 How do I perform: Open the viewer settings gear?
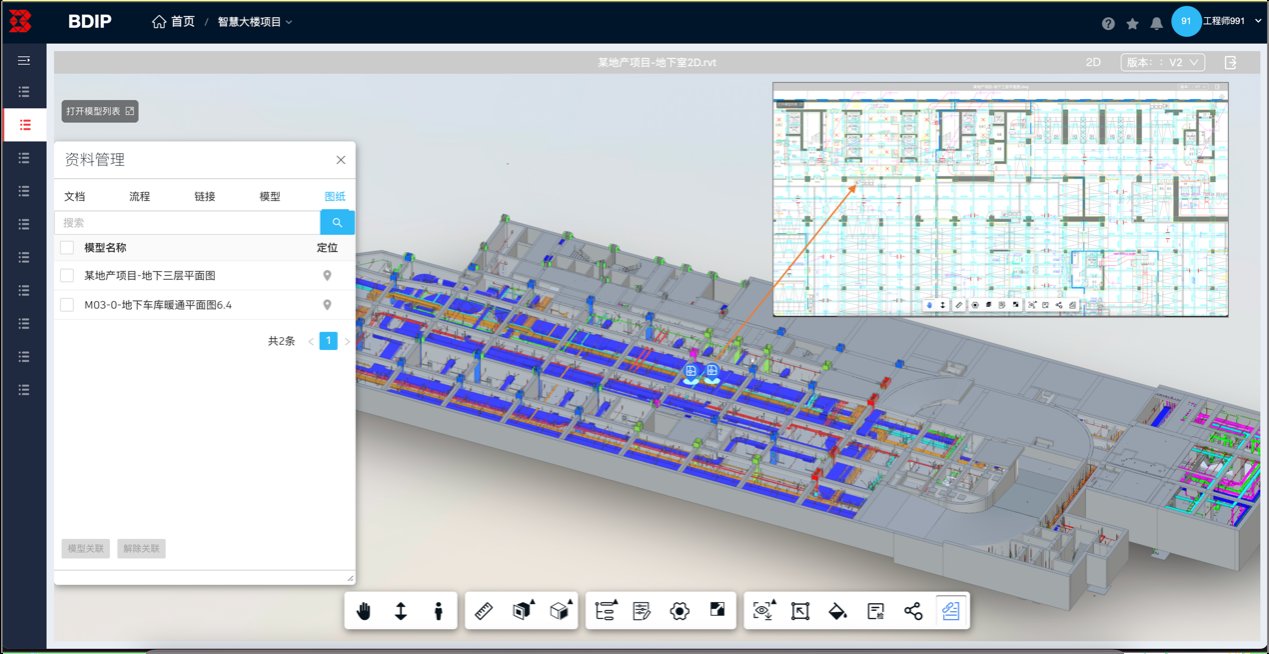(680, 611)
